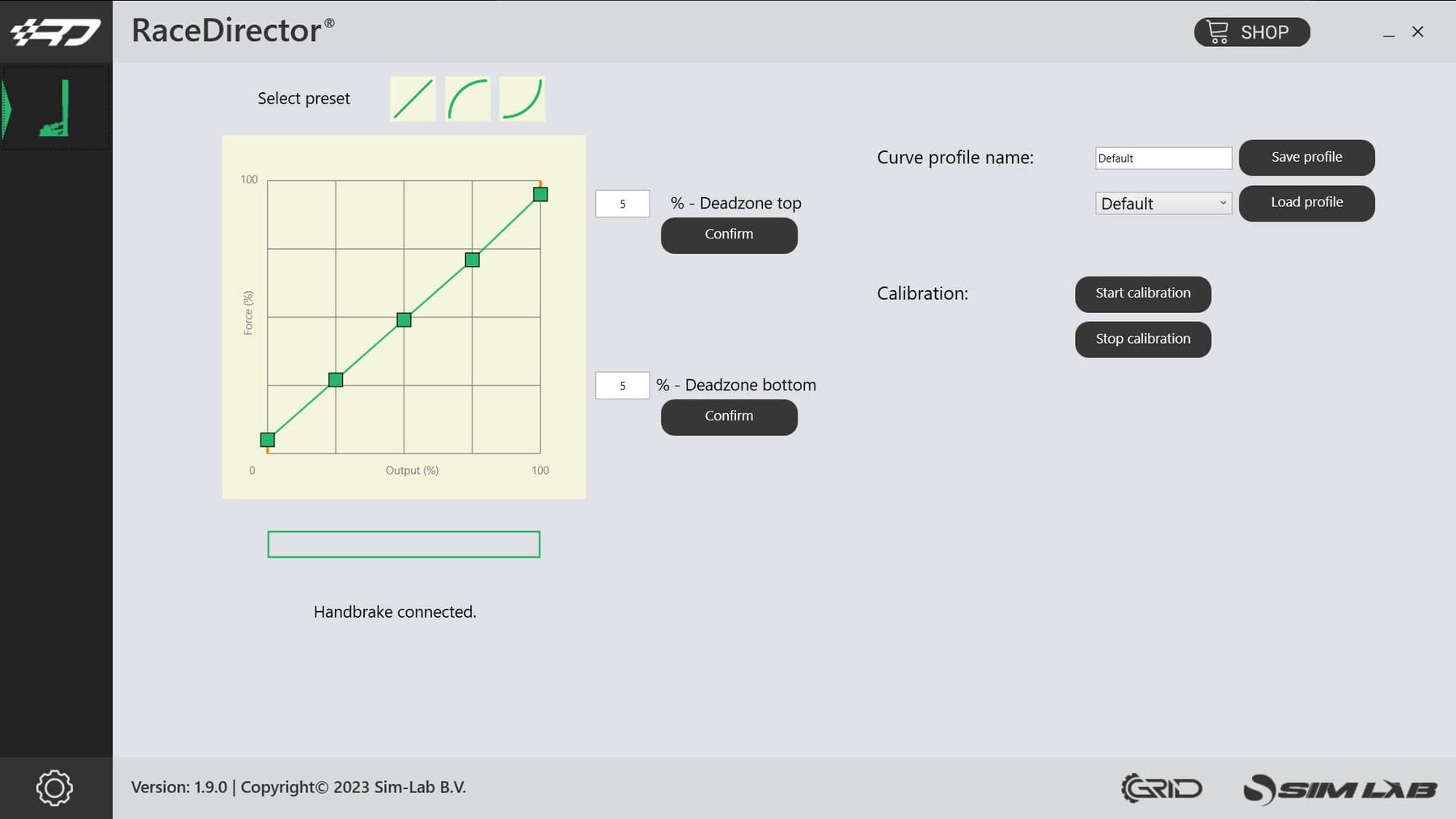Click the Deadzone top percentage field

pyautogui.click(x=622, y=203)
